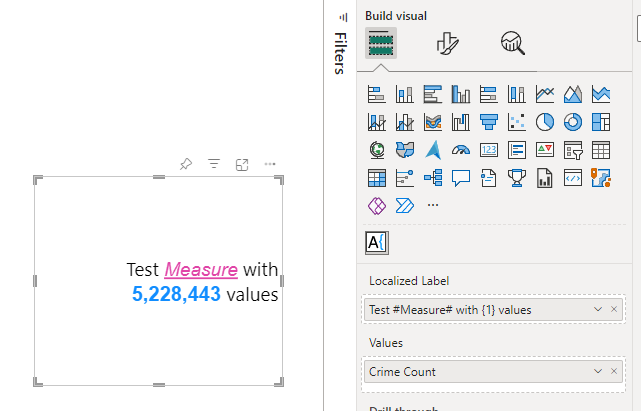641x411 pixels.
Task: Choose the 100% stacked column chart visual
Action: tap(517, 94)
